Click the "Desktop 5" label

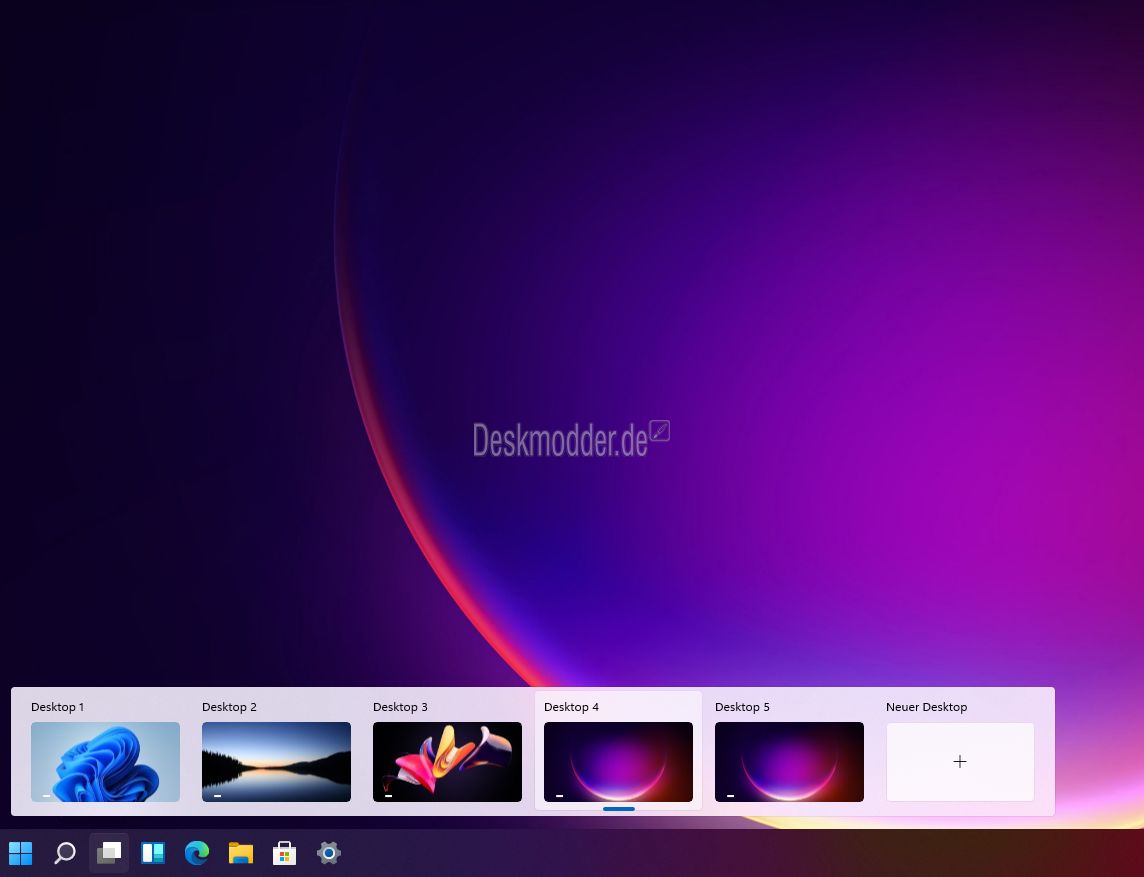(x=742, y=707)
